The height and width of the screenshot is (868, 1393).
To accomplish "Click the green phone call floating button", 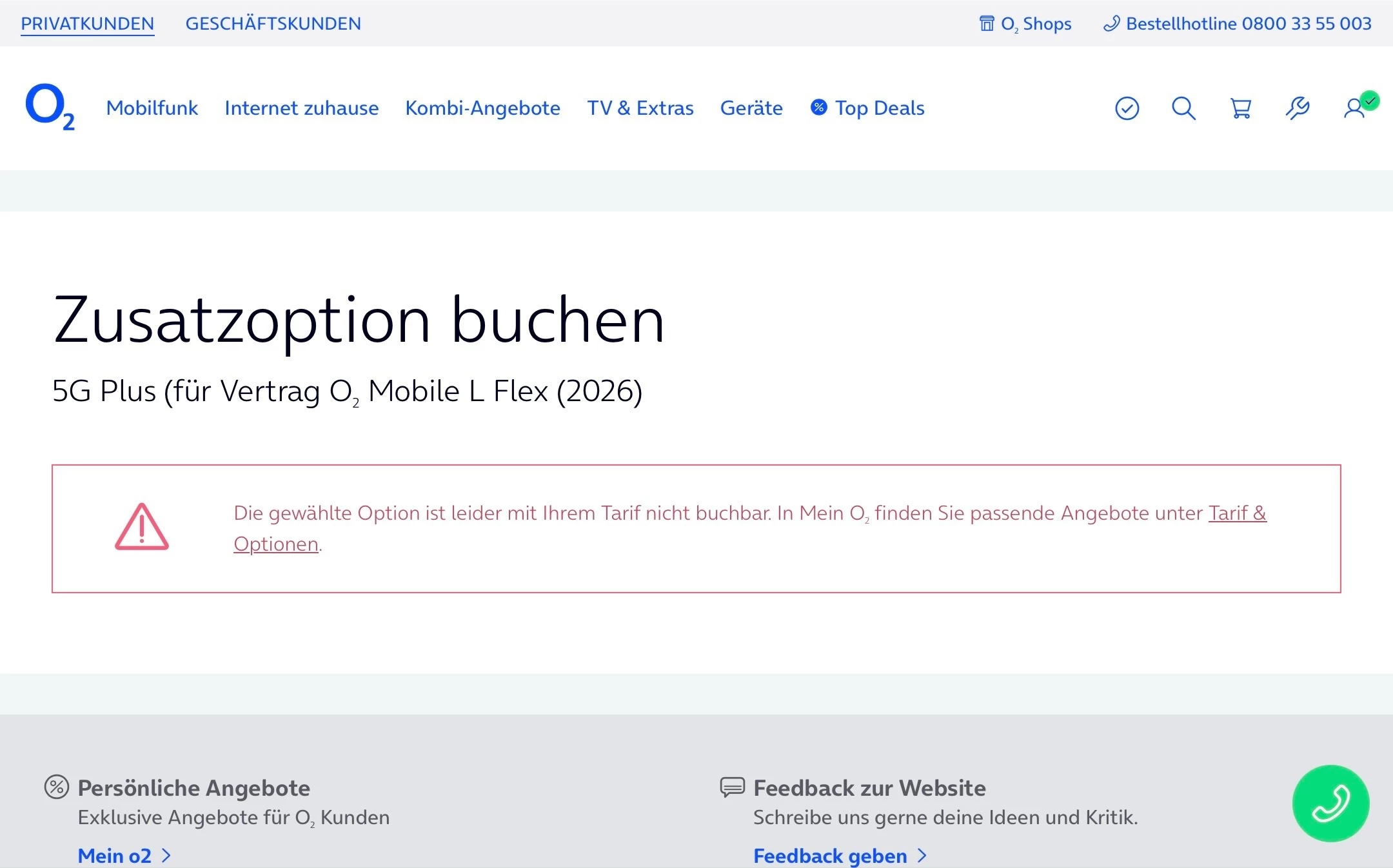I will pyautogui.click(x=1330, y=804).
